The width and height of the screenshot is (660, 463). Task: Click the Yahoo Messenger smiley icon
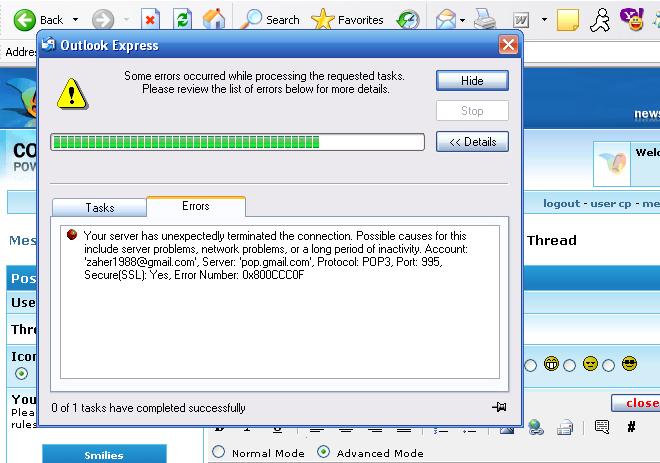(x=632, y=19)
